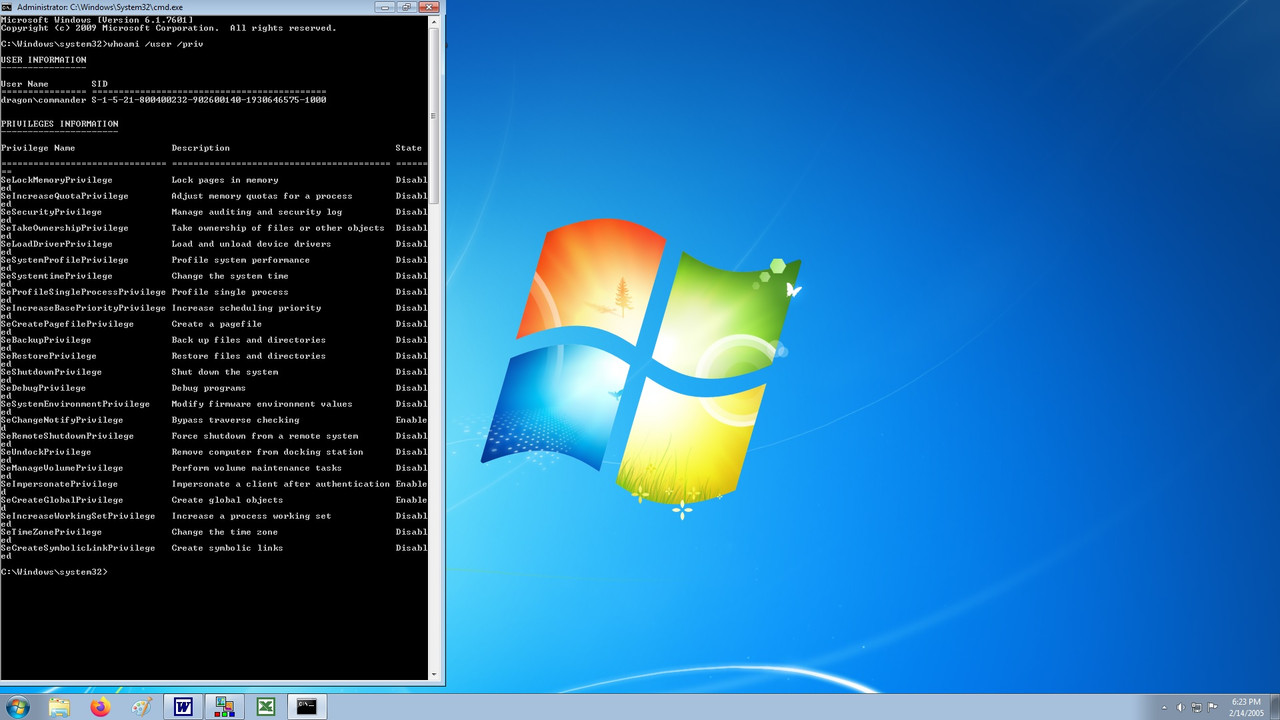Minimize the cmd.exe window
Screen dimensions: 1280x720
[x=386, y=7]
